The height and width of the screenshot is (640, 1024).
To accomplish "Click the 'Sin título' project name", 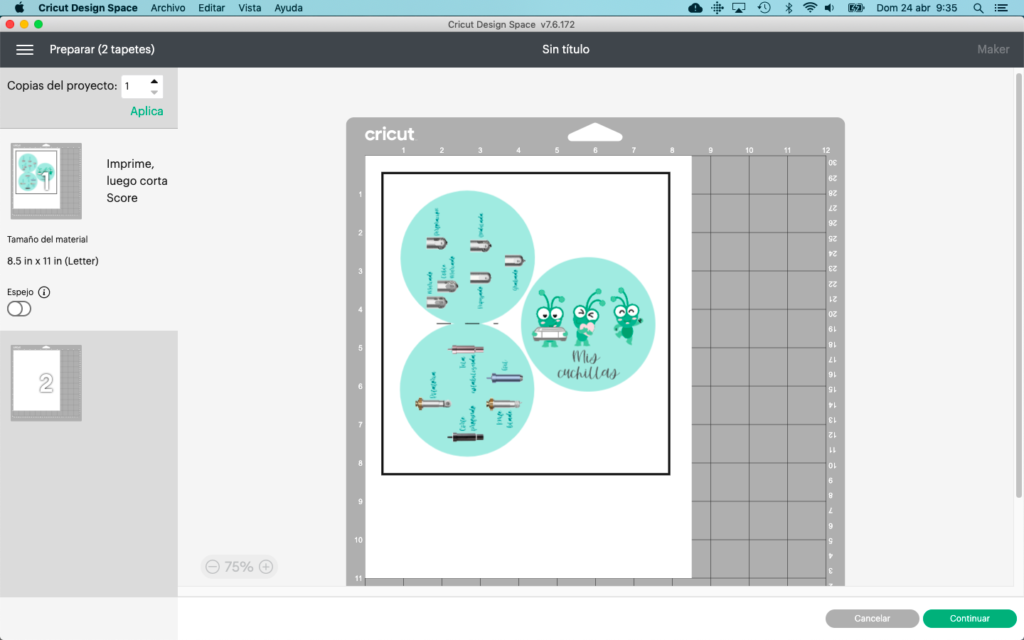I will pyautogui.click(x=566, y=50).
